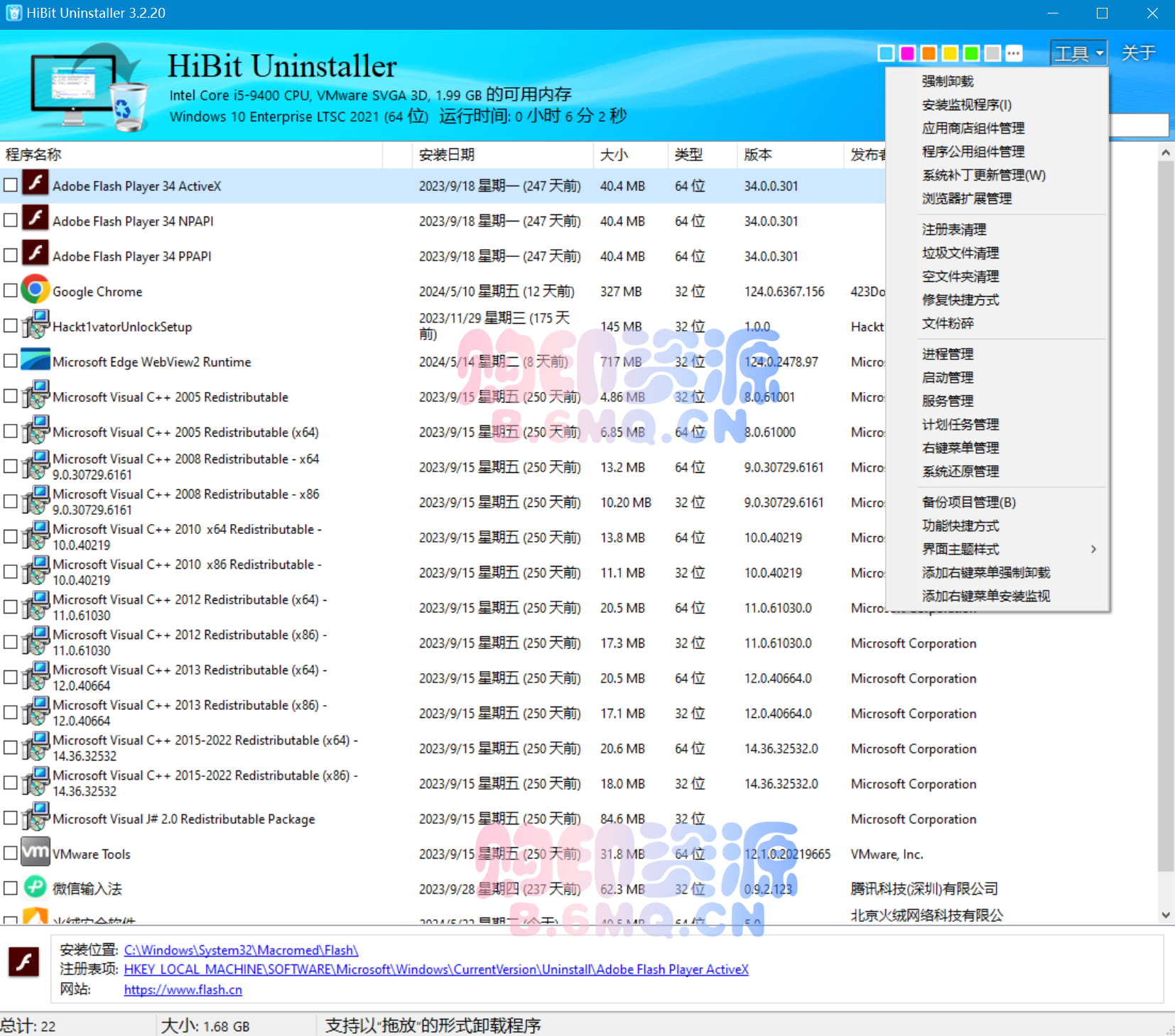Sort by 程序名称 column header
This screenshot has width=1175, height=1036.
click(192, 155)
